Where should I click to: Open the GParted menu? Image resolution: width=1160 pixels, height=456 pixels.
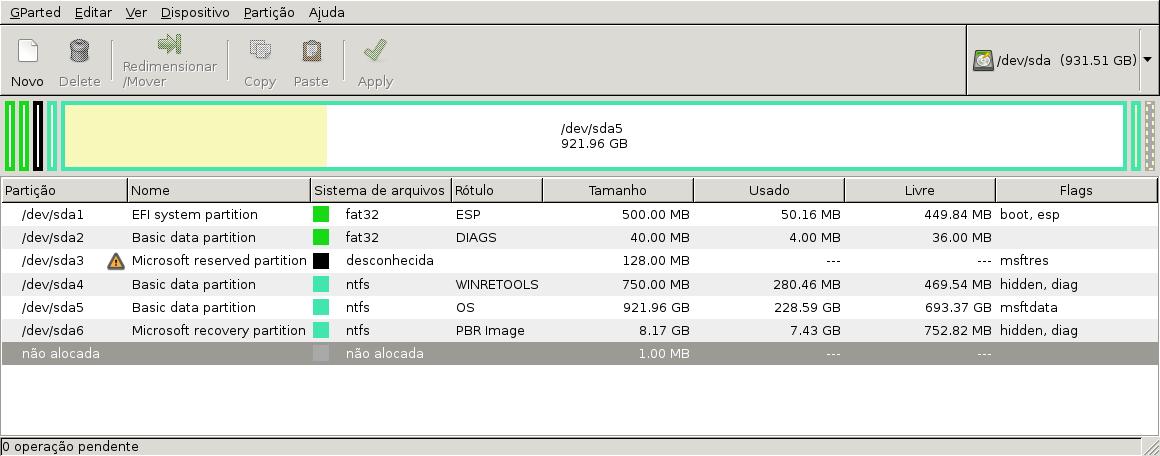[35, 12]
